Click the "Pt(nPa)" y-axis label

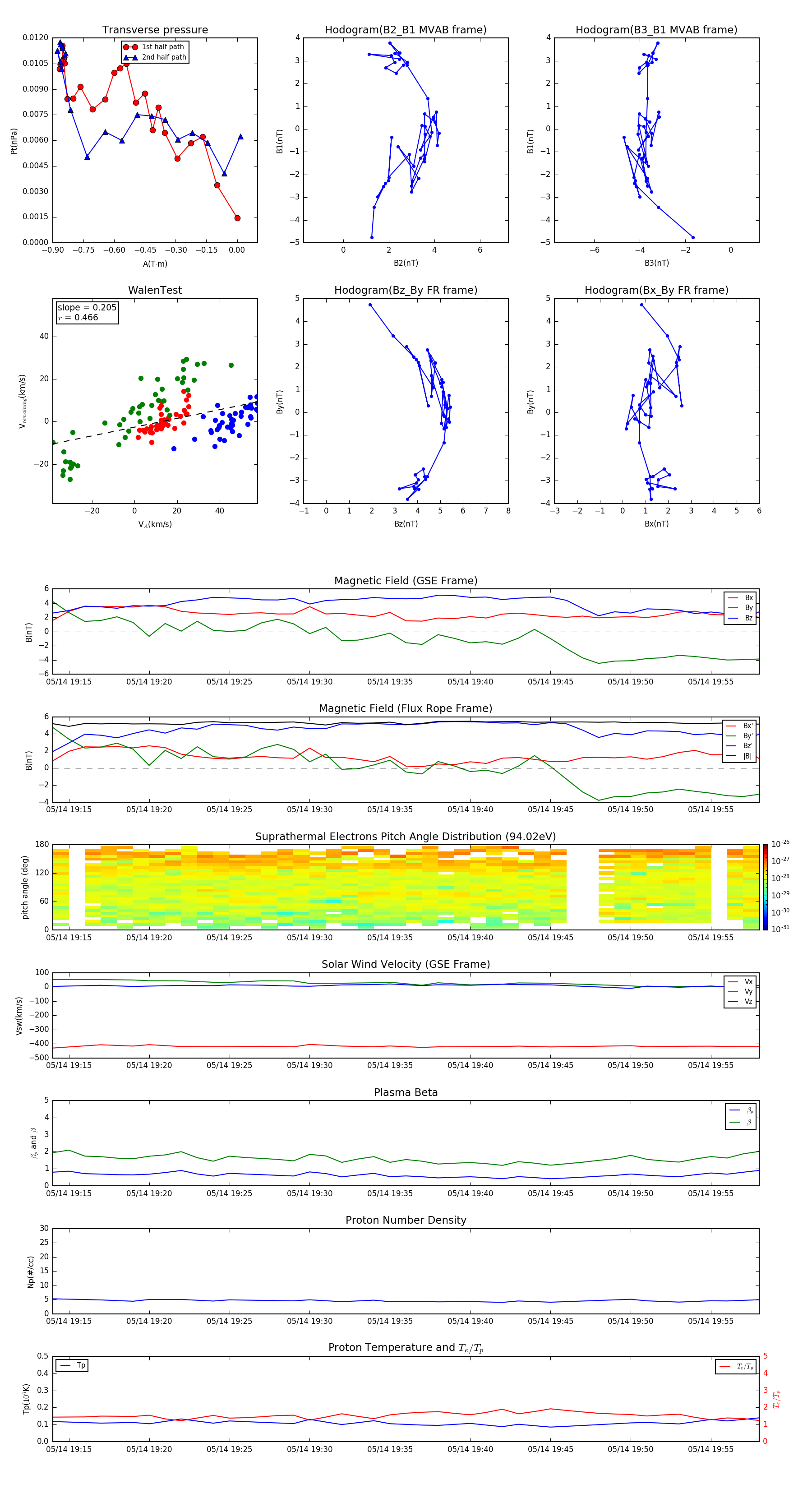click(x=14, y=141)
